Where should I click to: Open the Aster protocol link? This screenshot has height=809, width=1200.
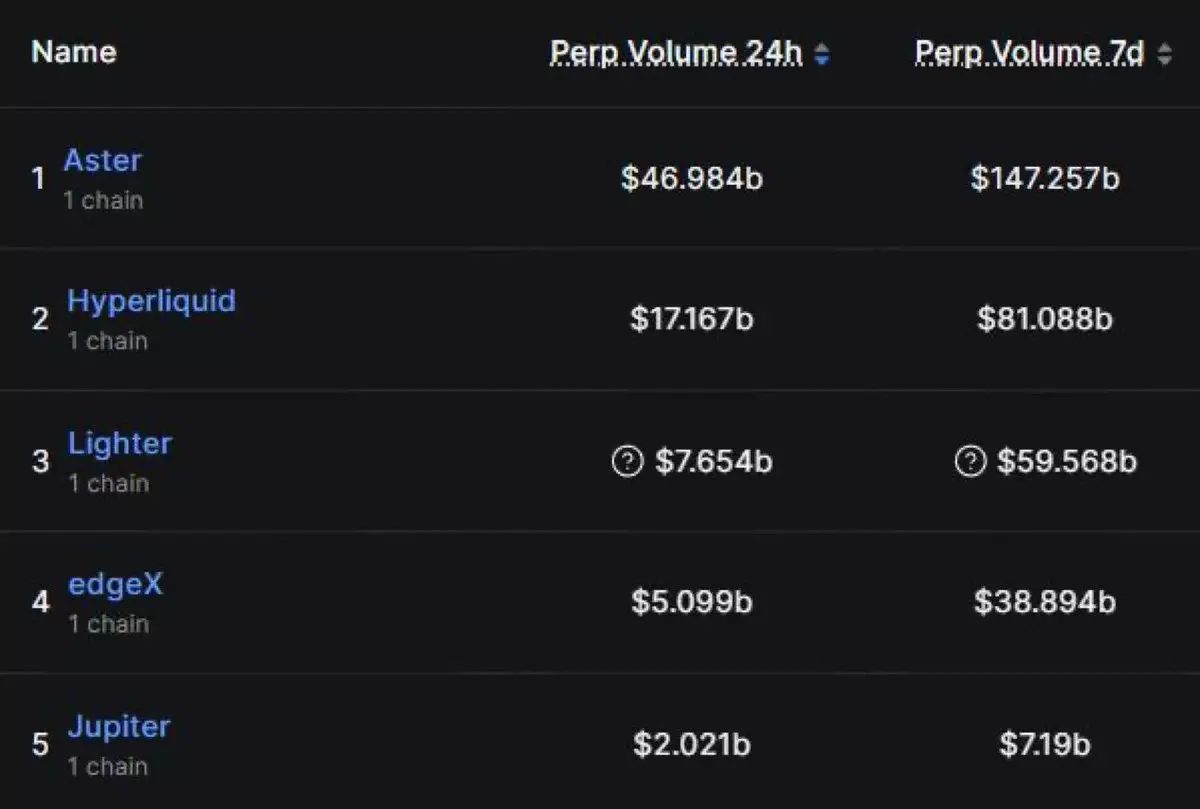[102, 160]
